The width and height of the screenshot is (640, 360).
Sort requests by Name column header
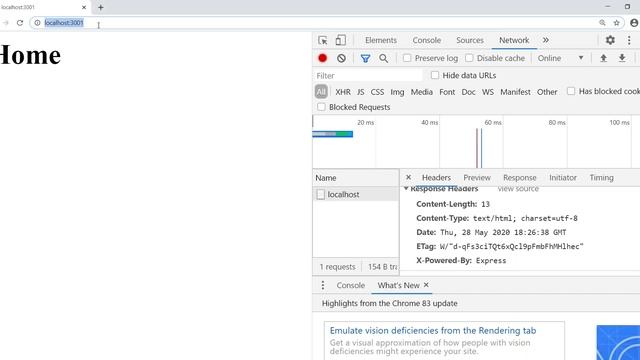point(356,178)
